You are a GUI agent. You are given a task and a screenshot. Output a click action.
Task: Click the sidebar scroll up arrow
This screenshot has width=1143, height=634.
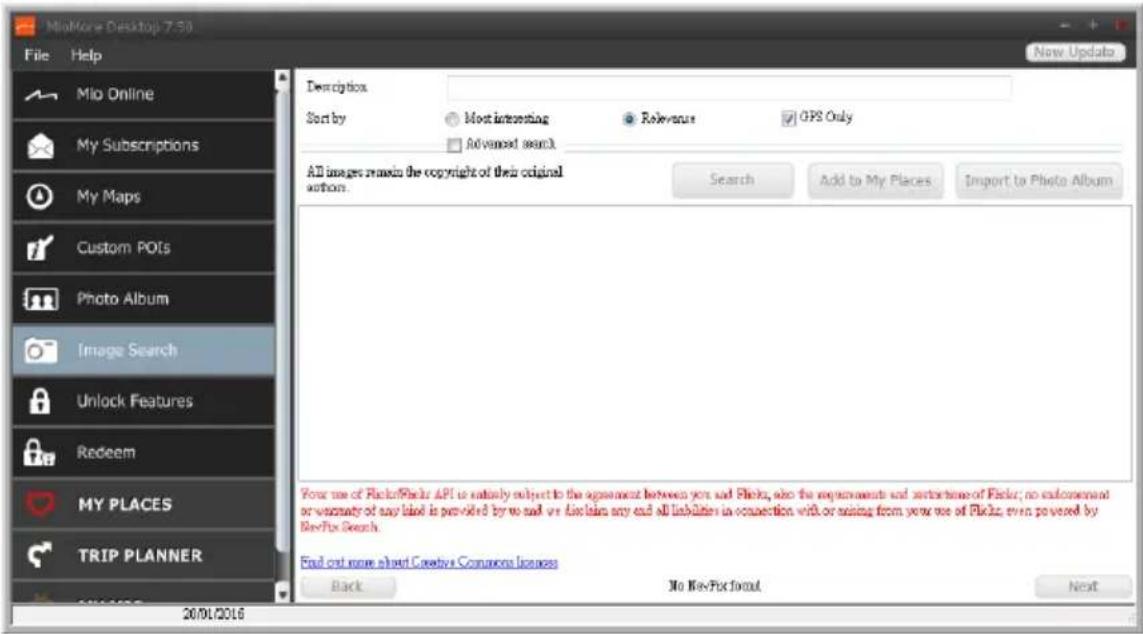click(x=283, y=78)
